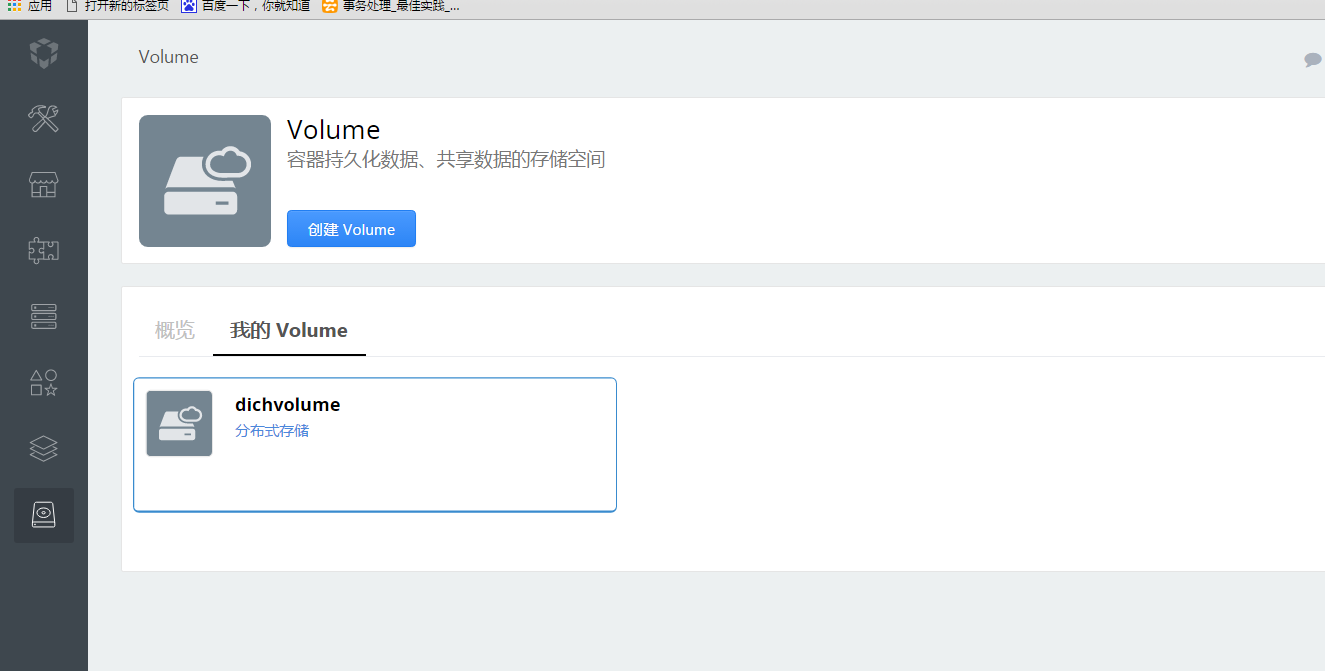Click the dichvolume drive thumbnail
This screenshot has width=1325, height=671.
click(x=179, y=423)
